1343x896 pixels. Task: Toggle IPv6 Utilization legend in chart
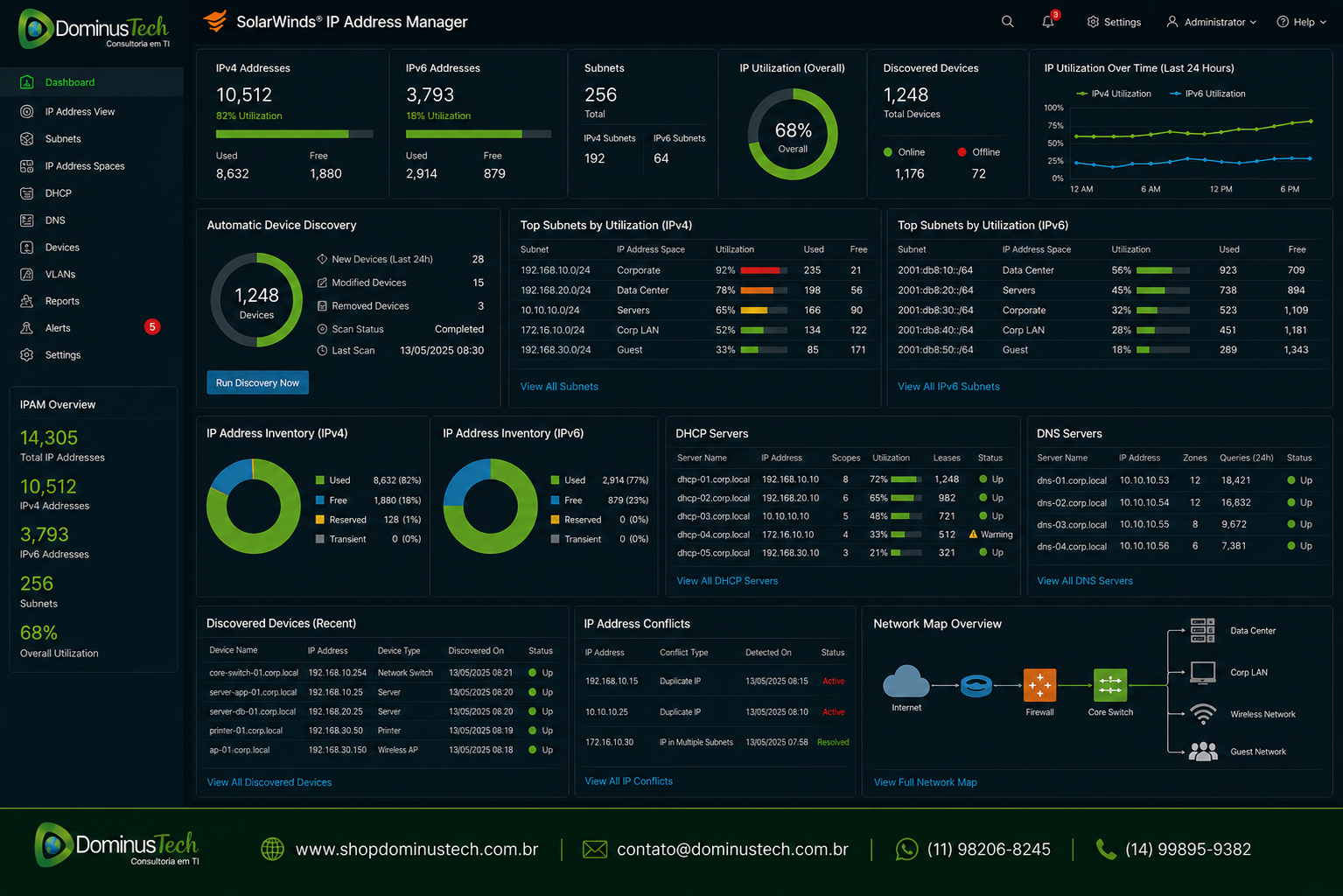pyautogui.click(x=1207, y=94)
